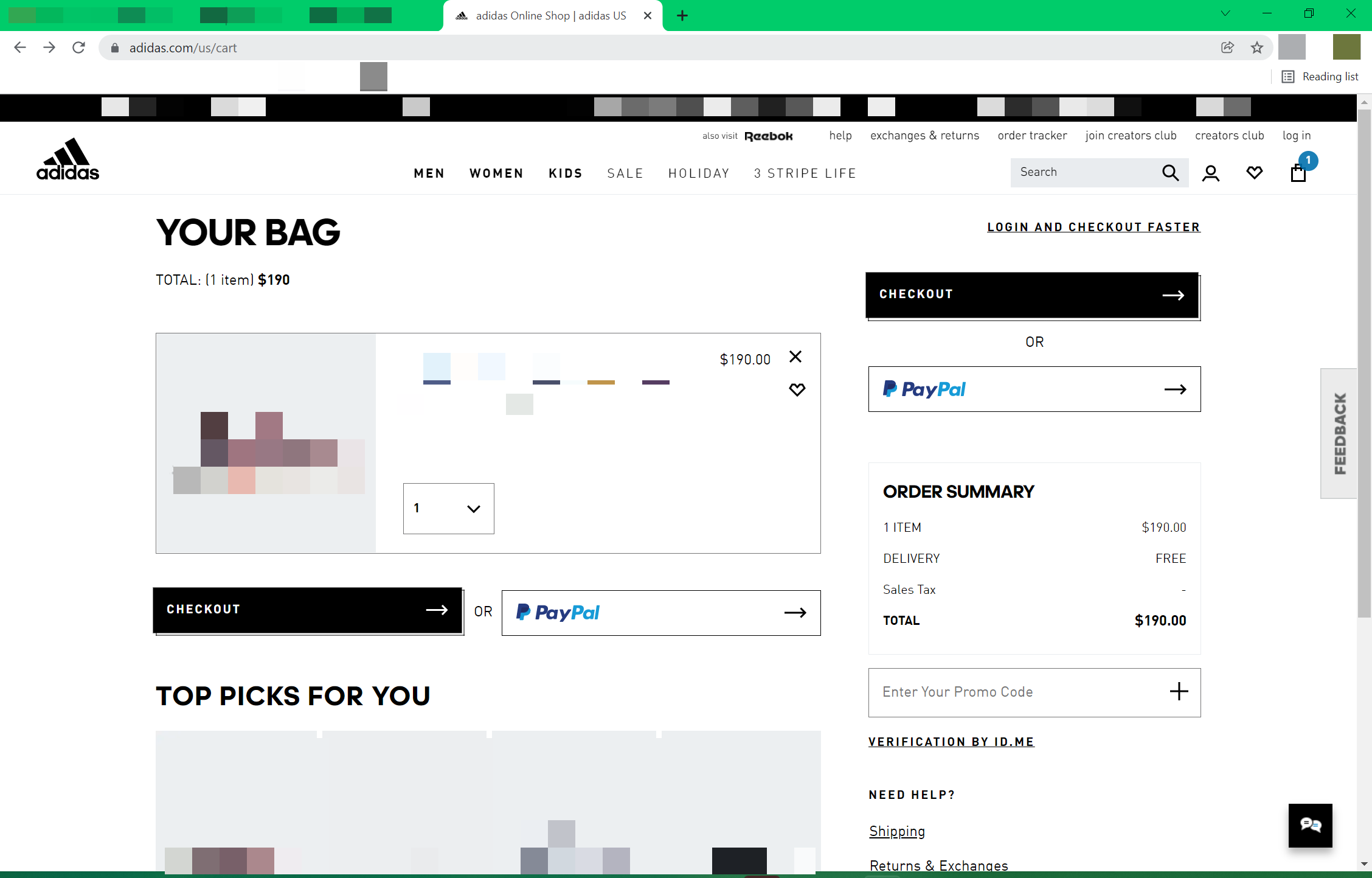Open the order tracker link

1032,136
